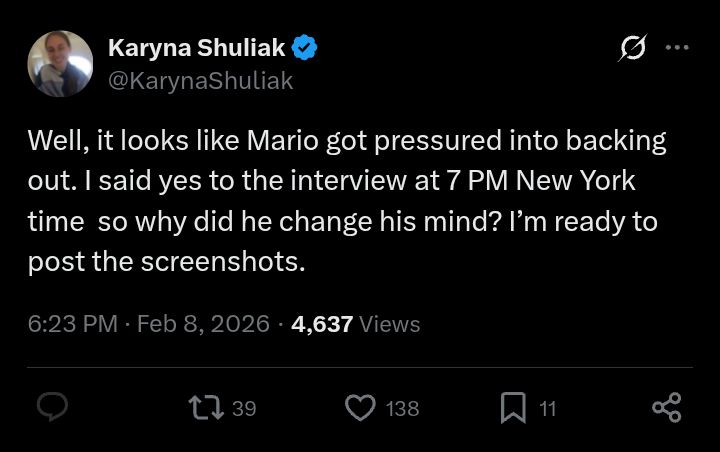Click the Grok slashed-circle icon
The width and height of the screenshot is (720, 452).
[632, 48]
